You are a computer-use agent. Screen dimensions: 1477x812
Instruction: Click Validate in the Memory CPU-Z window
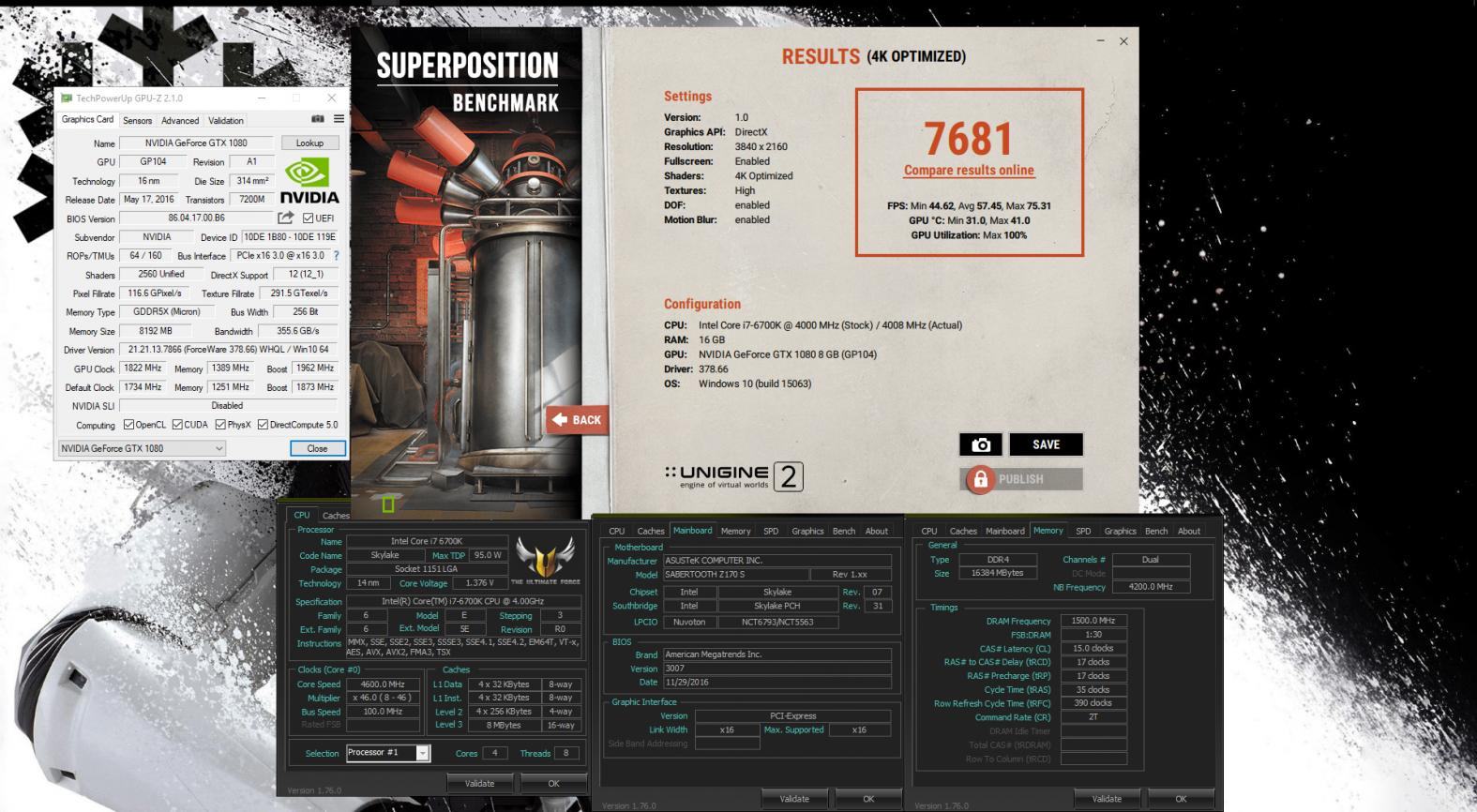[x=1107, y=799]
